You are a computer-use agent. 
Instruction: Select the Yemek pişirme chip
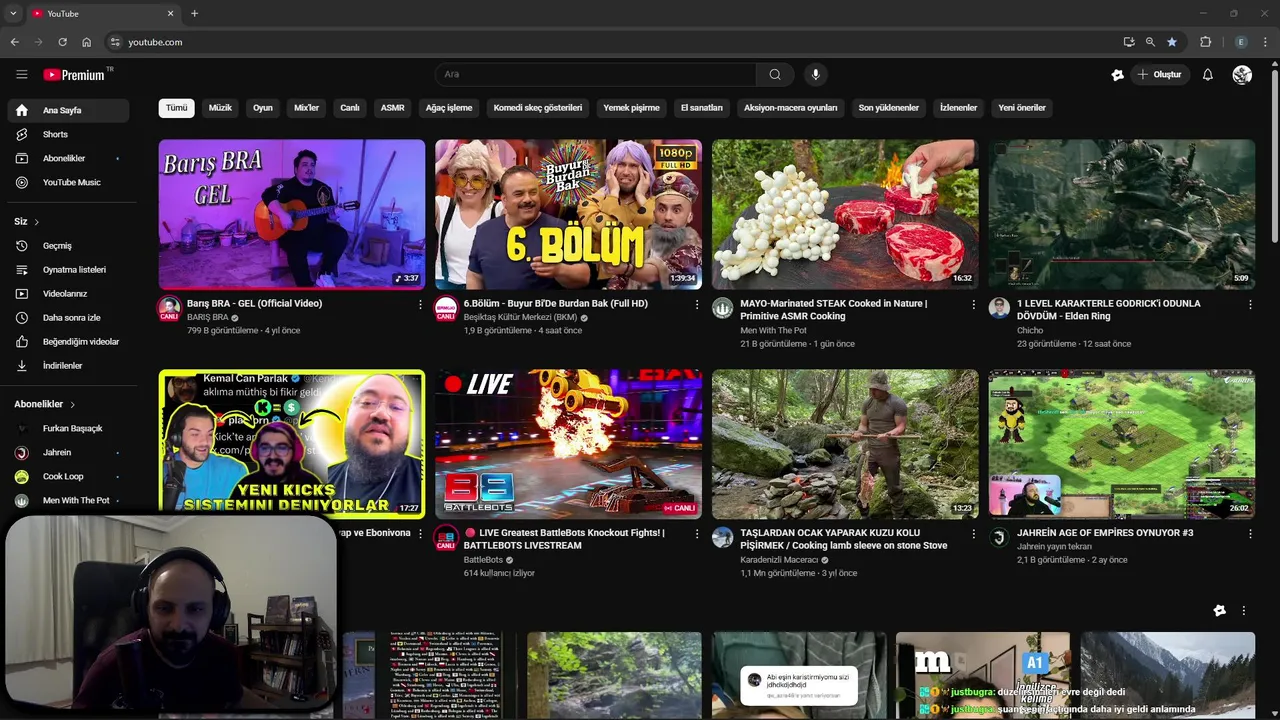point(632,108)
